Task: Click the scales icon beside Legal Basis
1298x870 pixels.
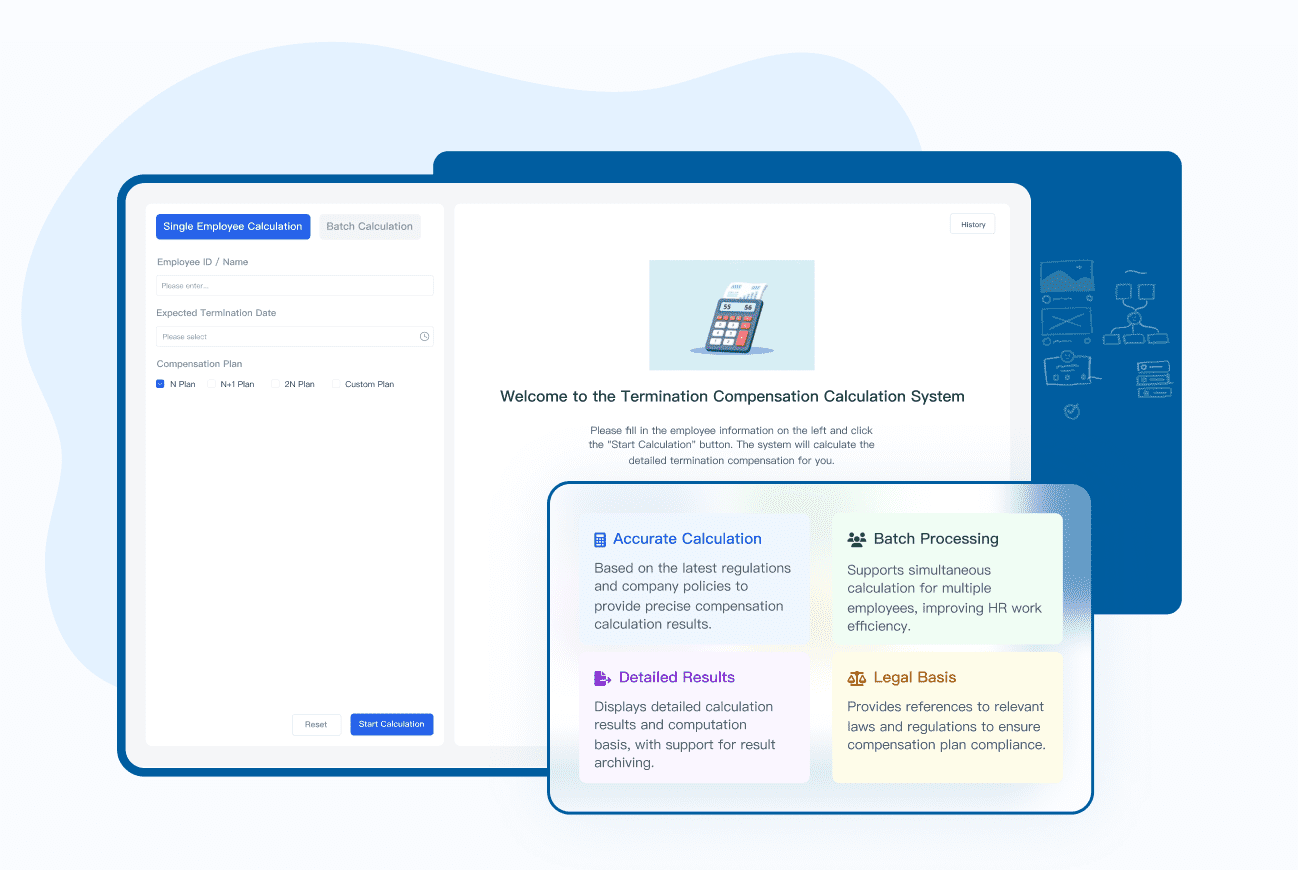Action: point(856,677)
